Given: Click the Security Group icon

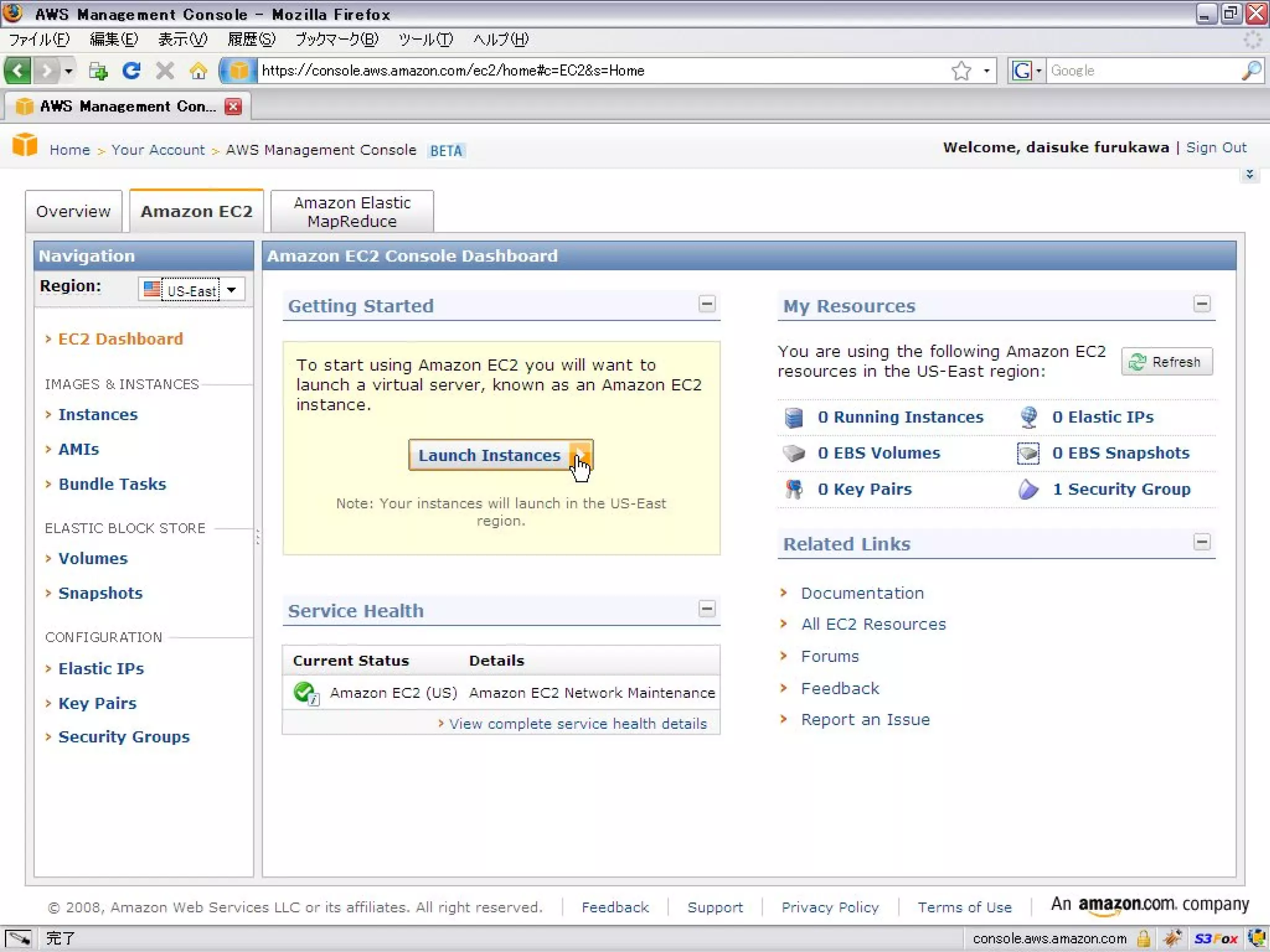Looking at the screenshot, I should tap(1028, 490).
